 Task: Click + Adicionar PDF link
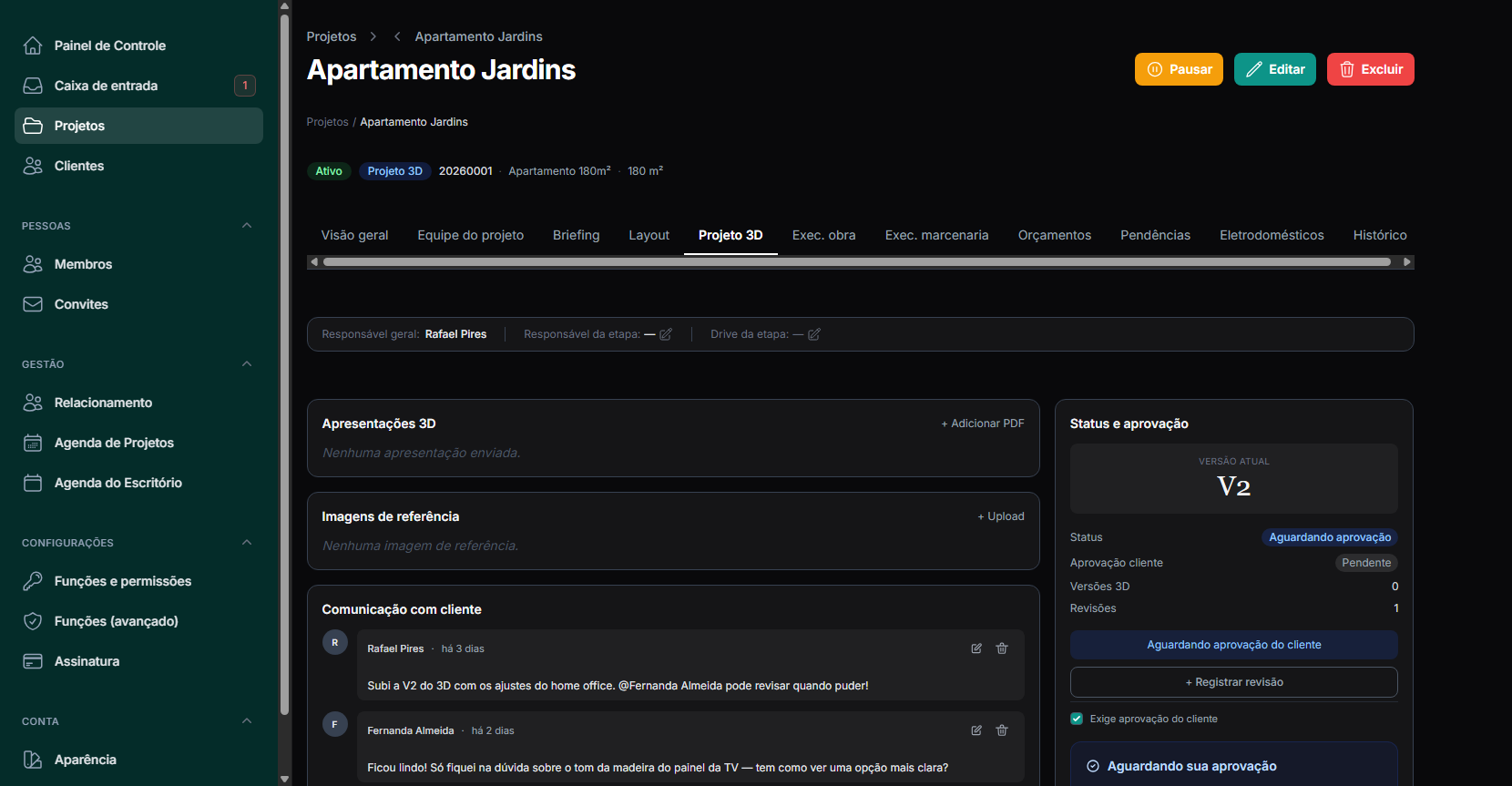983,424
